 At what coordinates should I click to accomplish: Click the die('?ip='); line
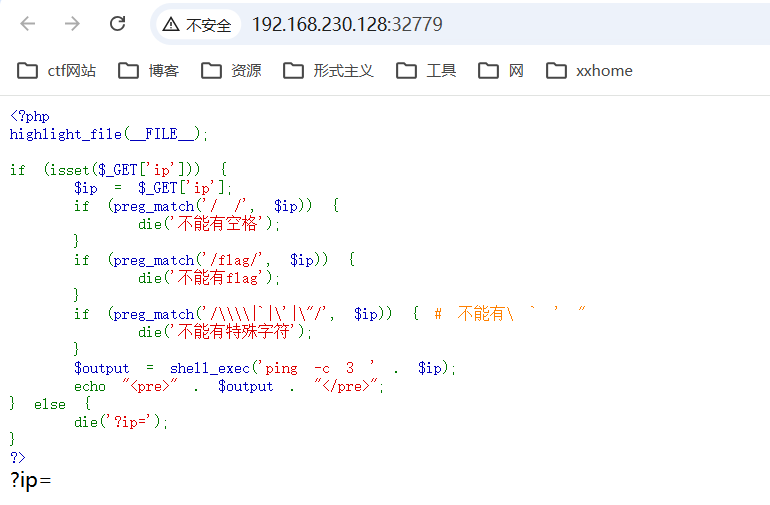[121, 422]
